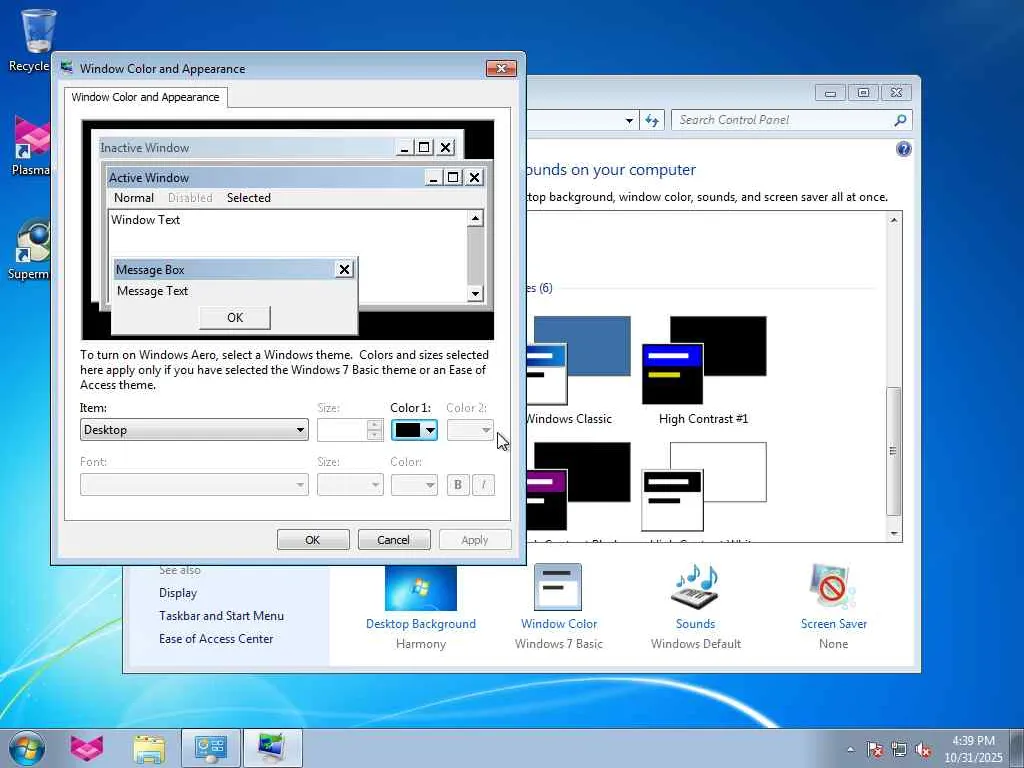Viewport: 1024px width, 768px height.
Task: Open Windows Explorer from the taskbar
Action: pos(149,748)
